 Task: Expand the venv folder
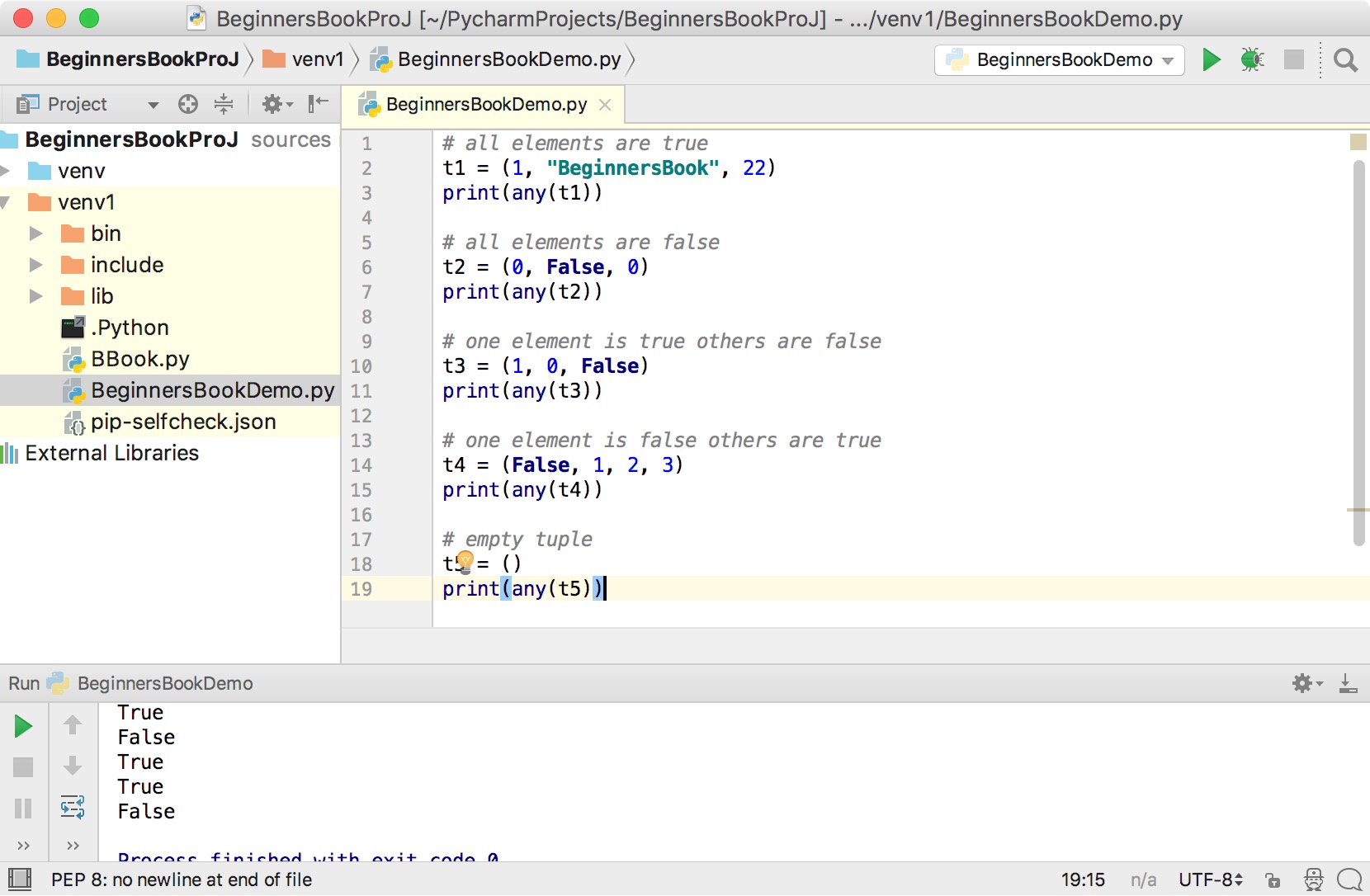pyautogui.click(x=7, y=170)
